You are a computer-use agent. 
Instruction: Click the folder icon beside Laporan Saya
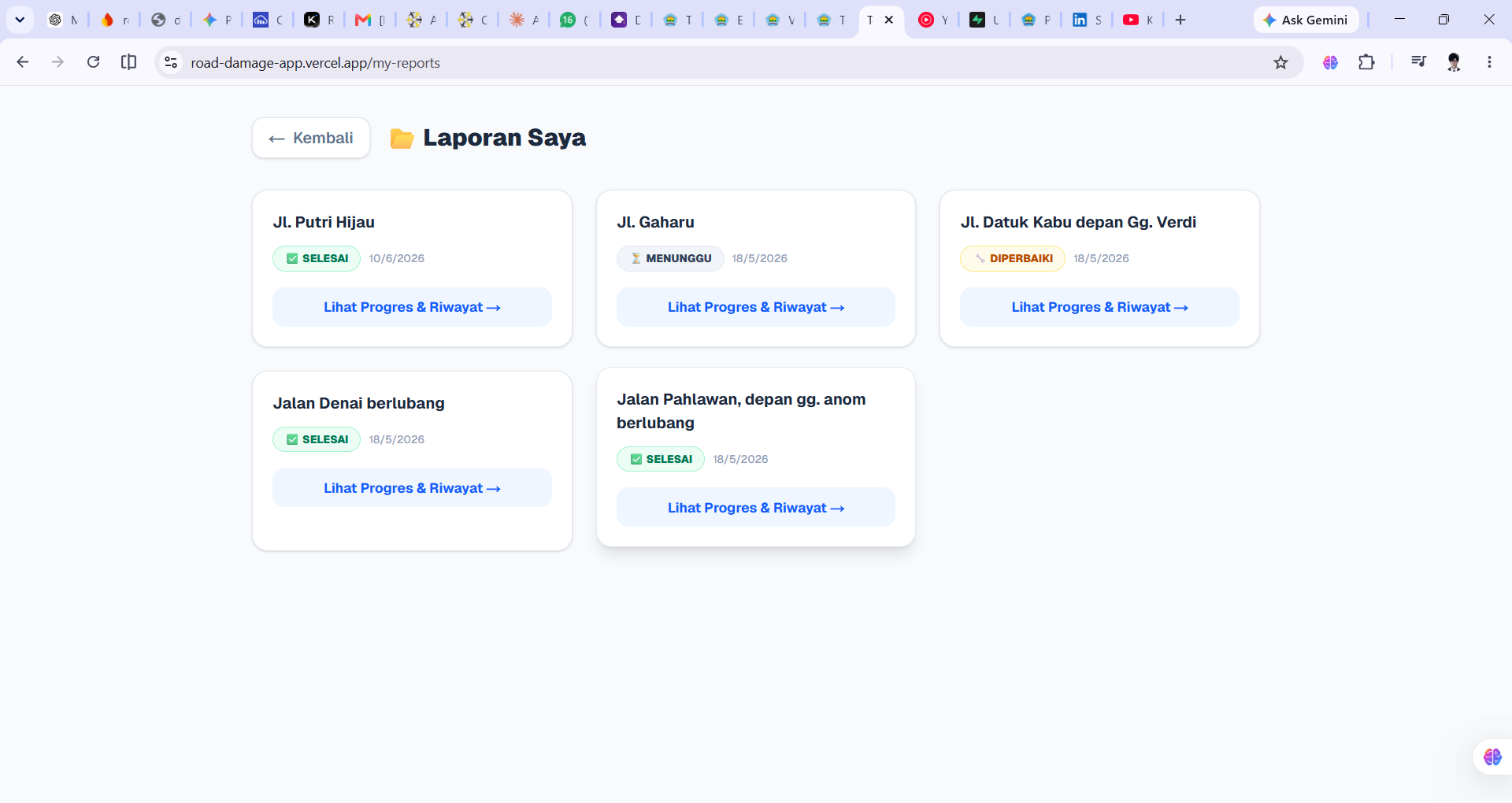click(x=402, y=139)
